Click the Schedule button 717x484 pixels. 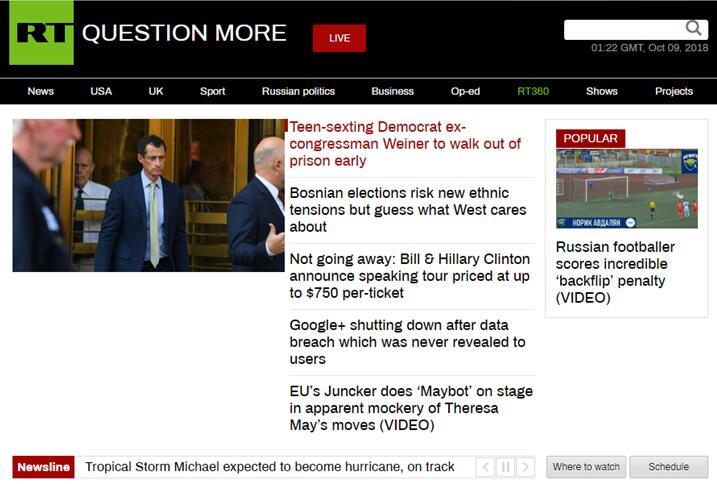click(x=669, y=467)
